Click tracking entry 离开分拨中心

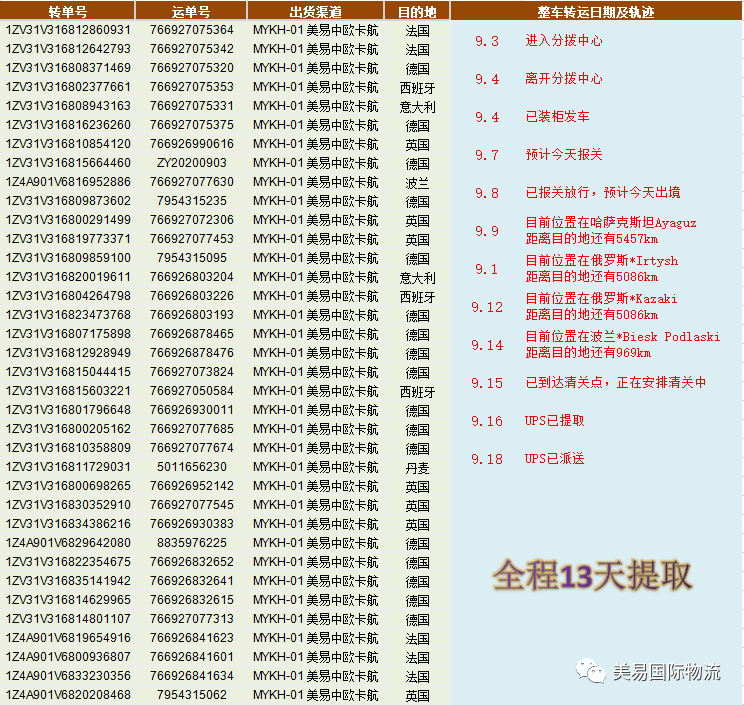[564, 78]
